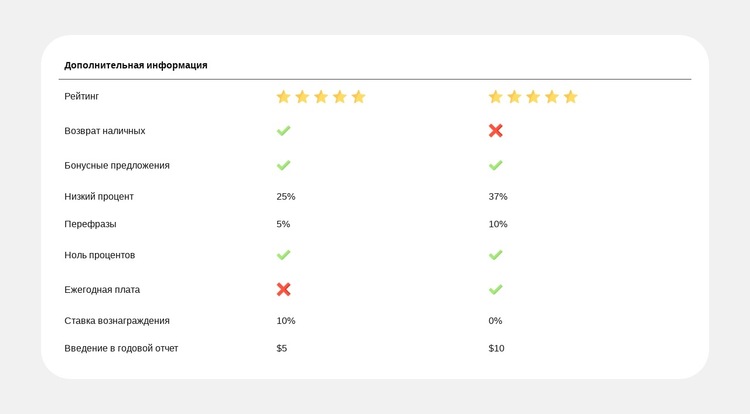Click the 10% Ставка вознаграждения value
Screen dimensions: 750x414
pyautogui.click(x=286, y=321)
